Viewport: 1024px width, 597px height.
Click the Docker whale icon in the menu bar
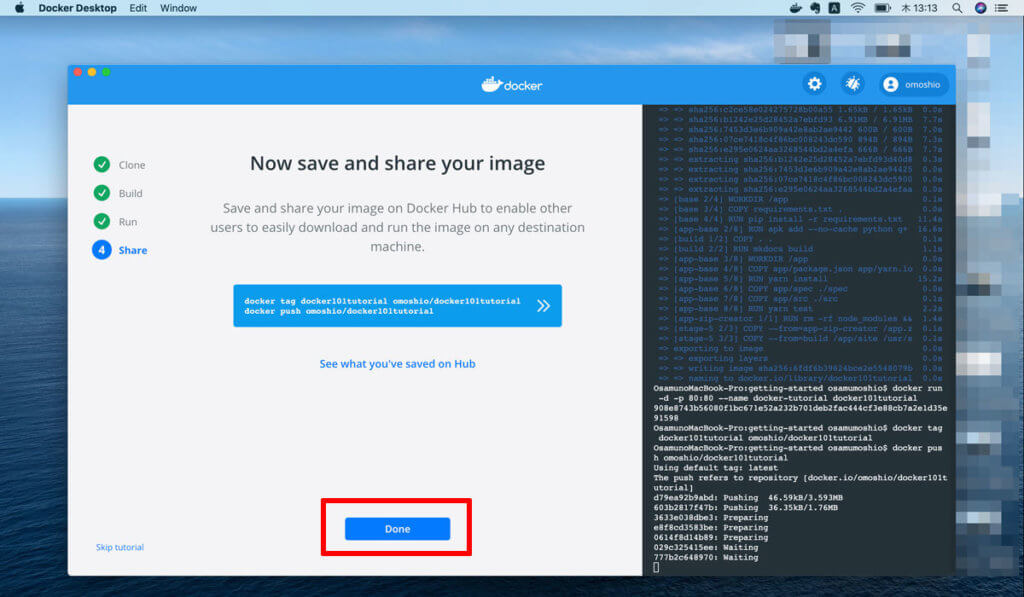[x=795, y=8]
